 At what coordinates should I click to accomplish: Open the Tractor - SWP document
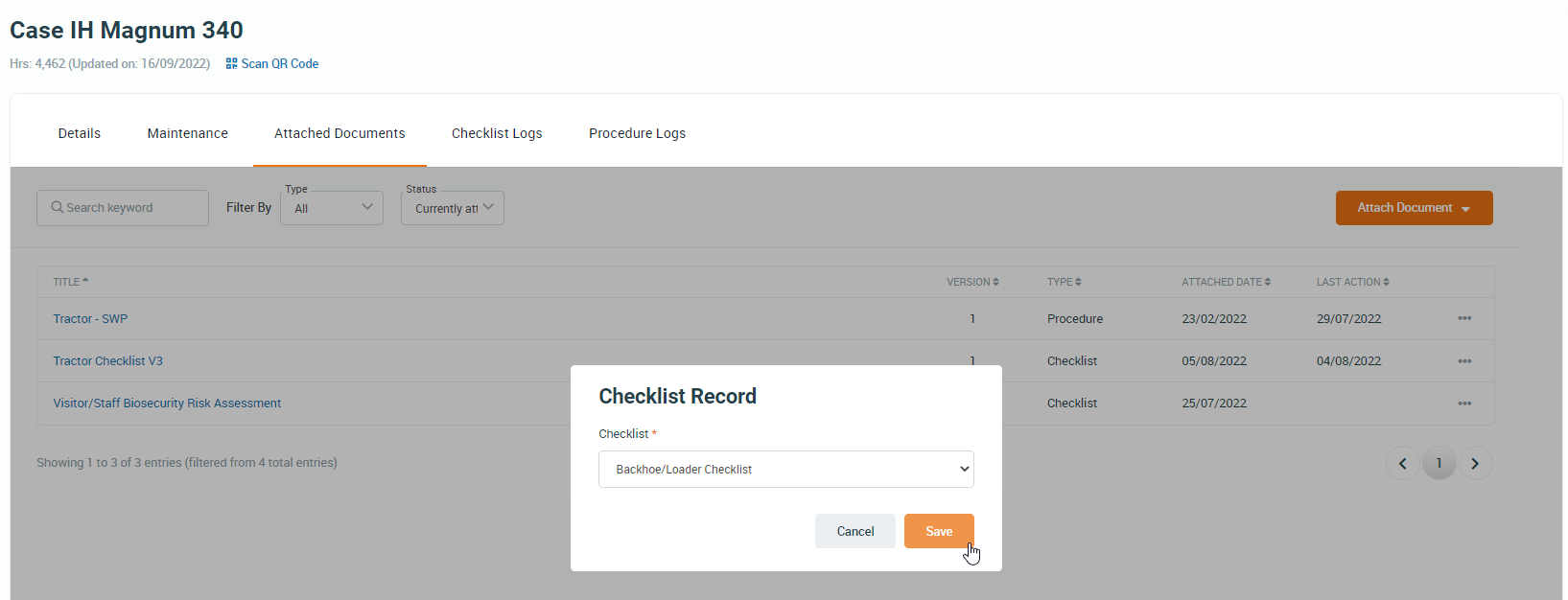point(90,319)
